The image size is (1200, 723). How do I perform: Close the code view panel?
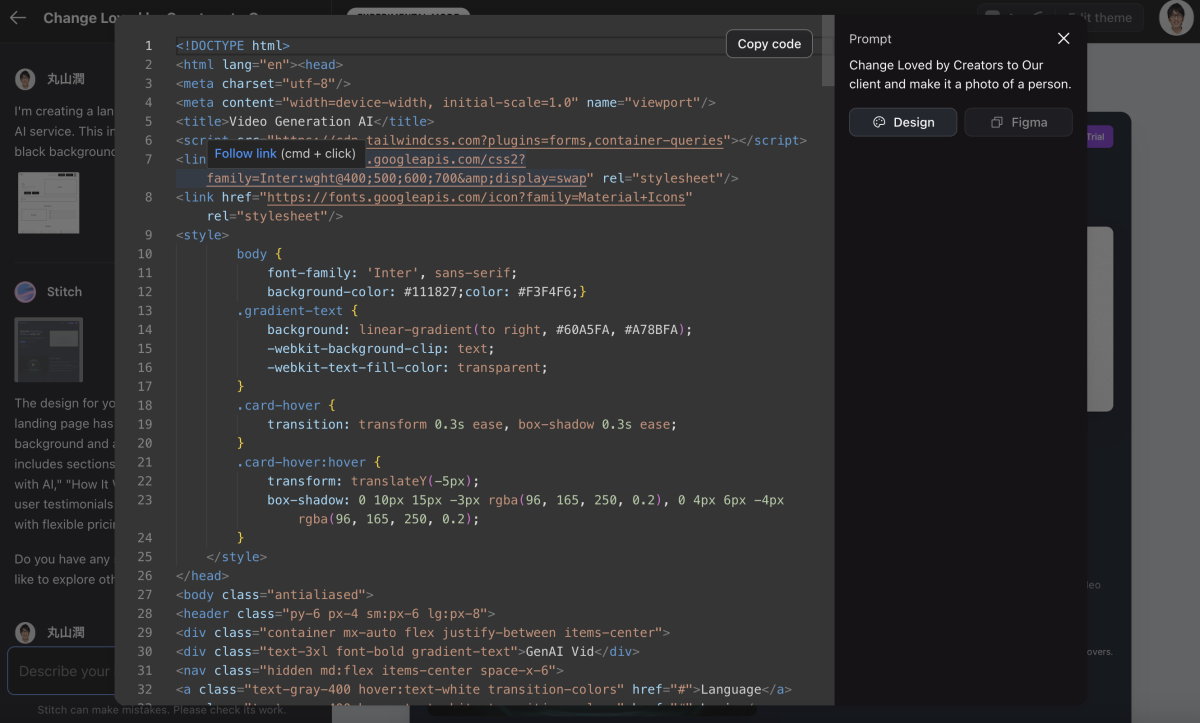[1063, 38]
